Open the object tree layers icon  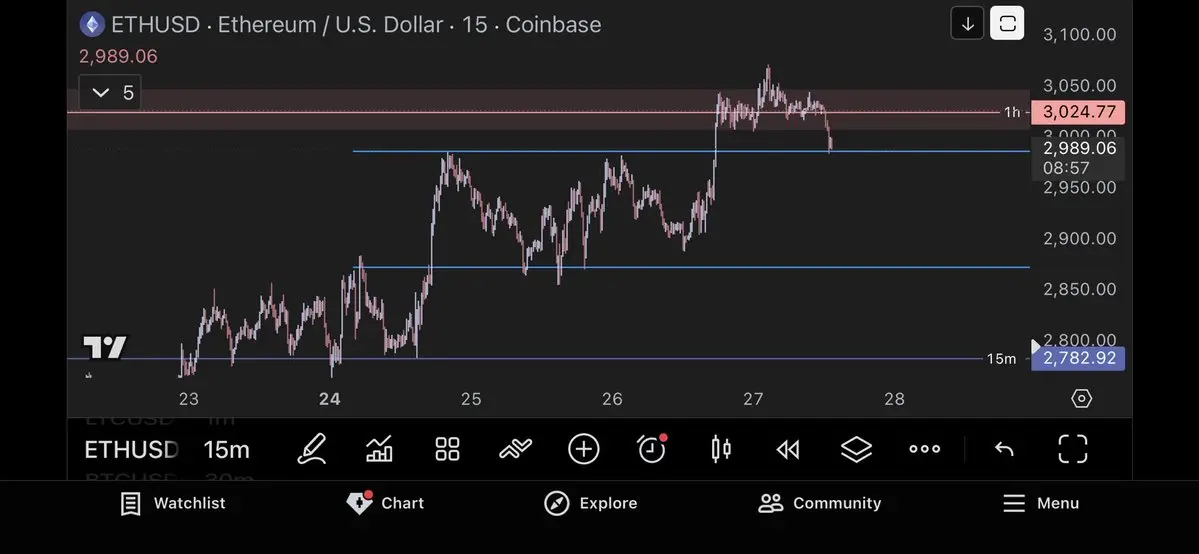coord(856,449)
